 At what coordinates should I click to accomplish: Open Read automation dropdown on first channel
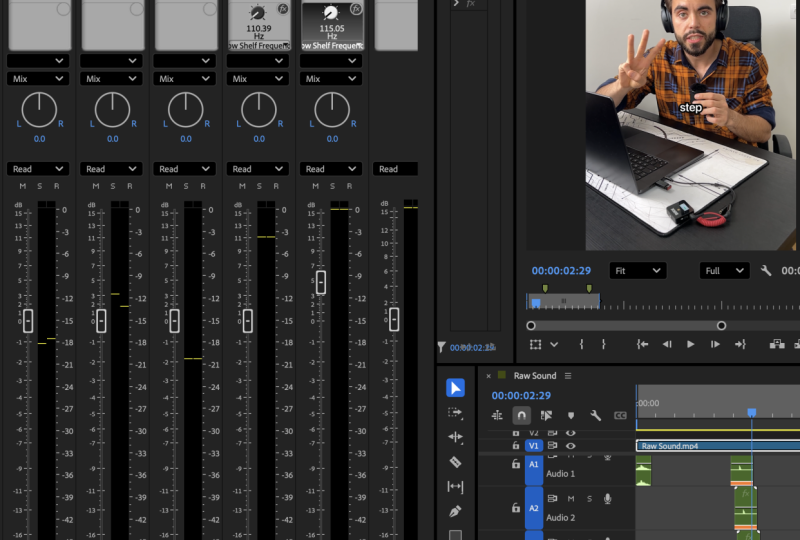point(38,169)
